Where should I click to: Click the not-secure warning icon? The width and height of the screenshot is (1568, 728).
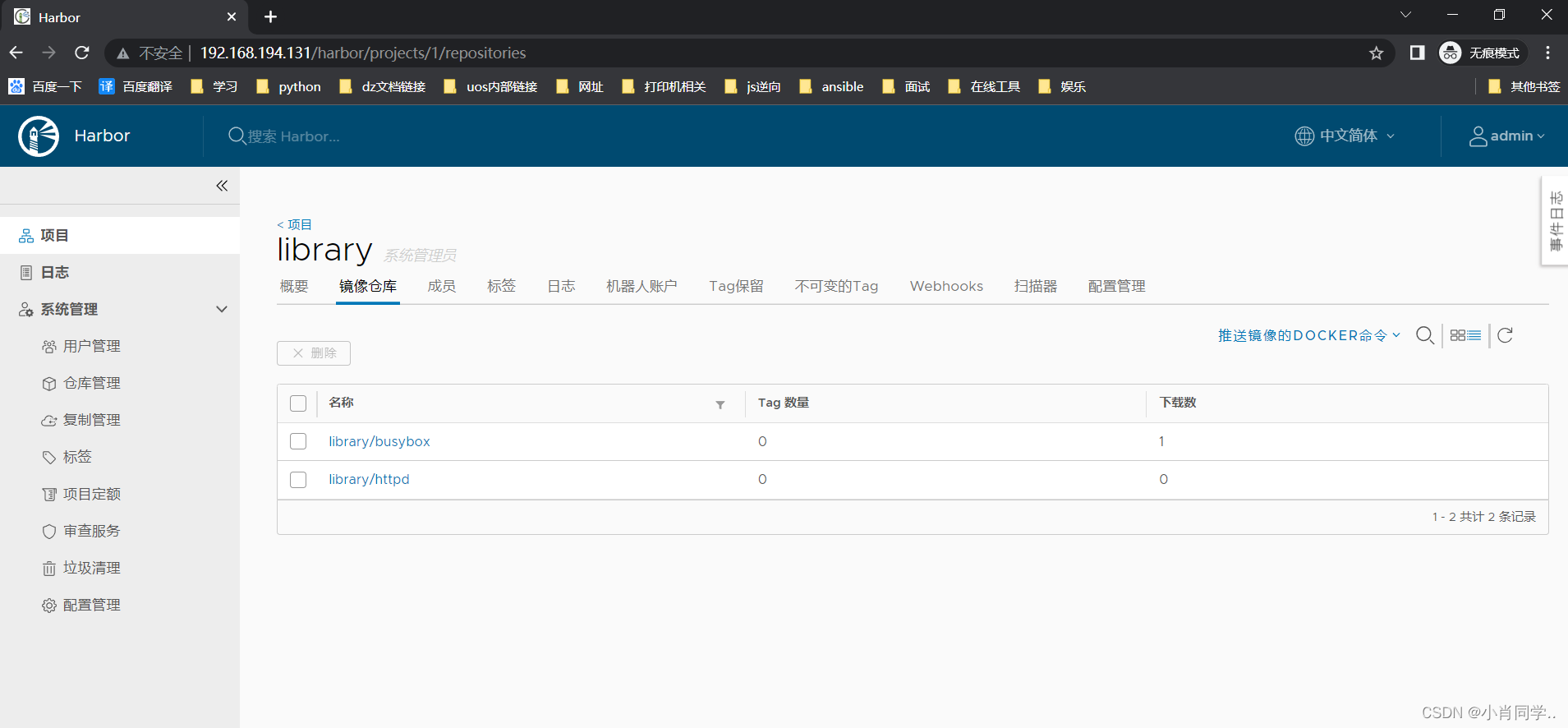pos(123,53)
